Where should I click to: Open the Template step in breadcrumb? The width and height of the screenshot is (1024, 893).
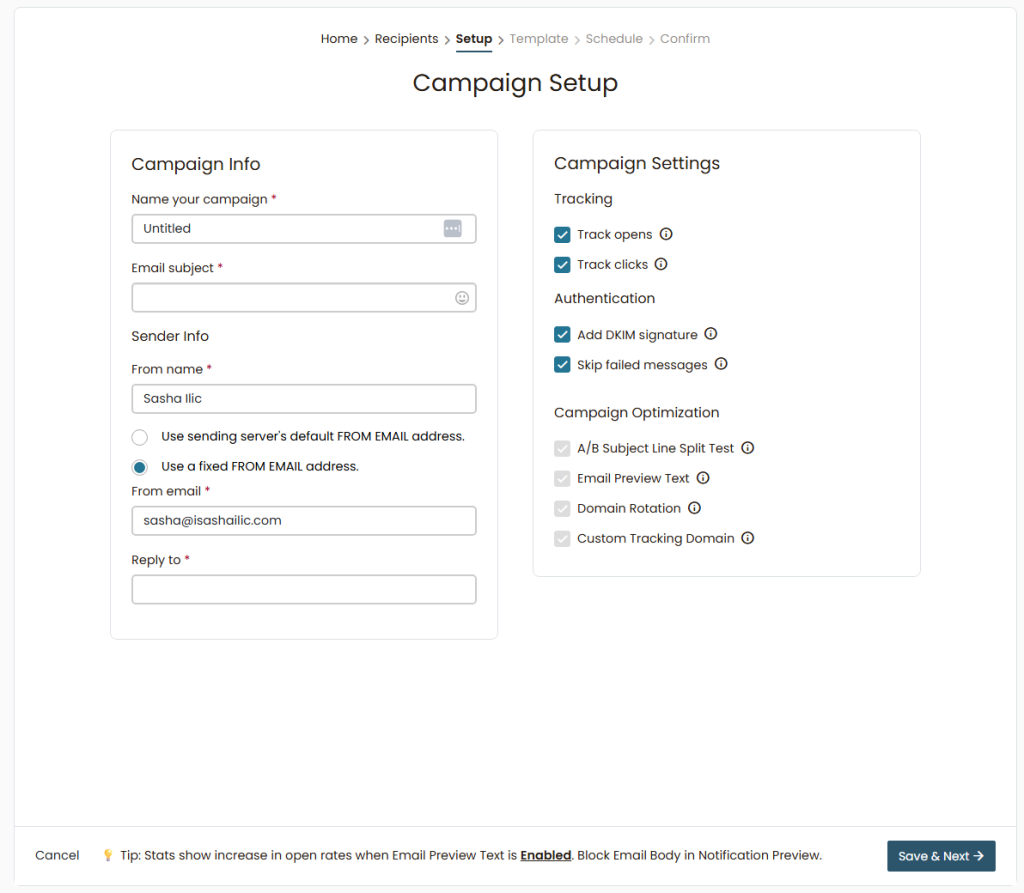(538, 39)
